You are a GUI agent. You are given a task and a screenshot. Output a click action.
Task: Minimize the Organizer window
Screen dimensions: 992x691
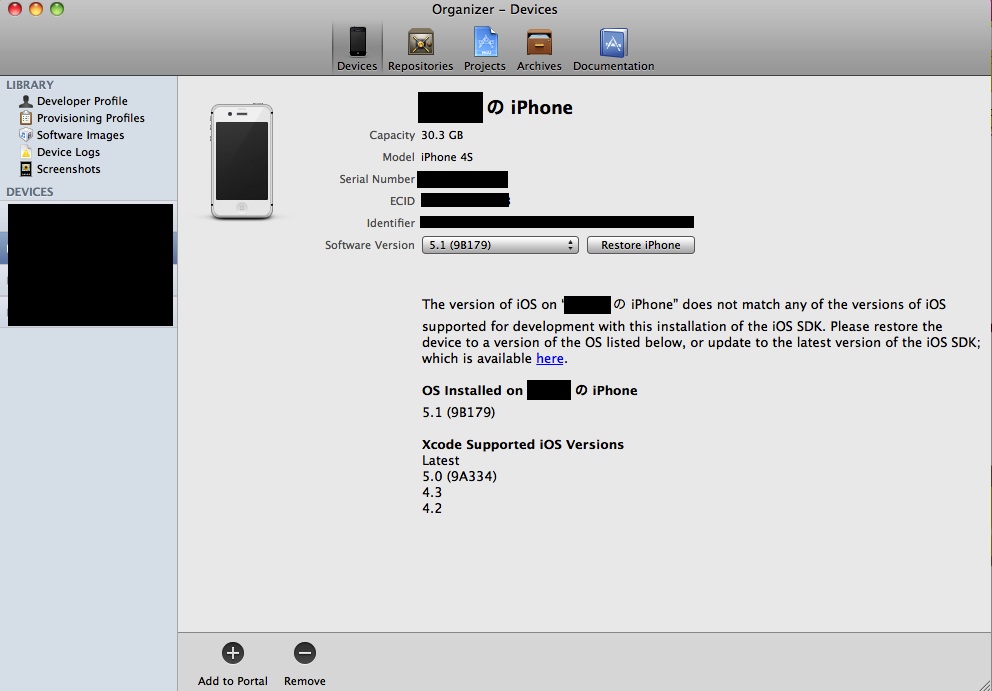(x=35, y=9)
